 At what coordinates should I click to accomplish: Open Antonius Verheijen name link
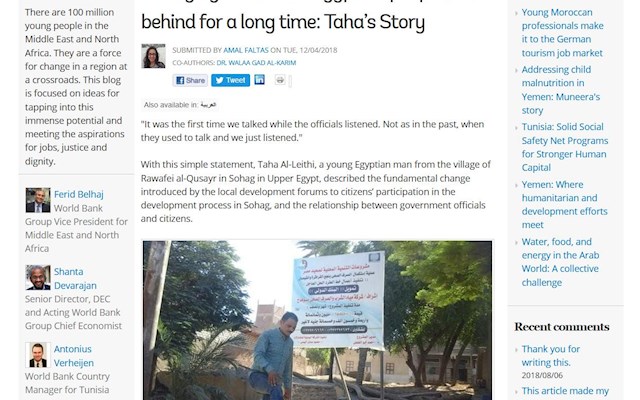74,356
